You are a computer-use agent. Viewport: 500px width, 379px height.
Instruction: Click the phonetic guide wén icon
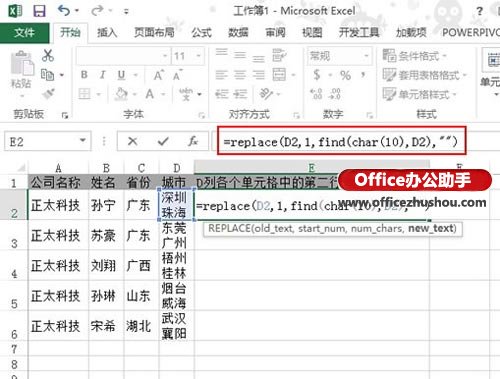pos(185,94)
